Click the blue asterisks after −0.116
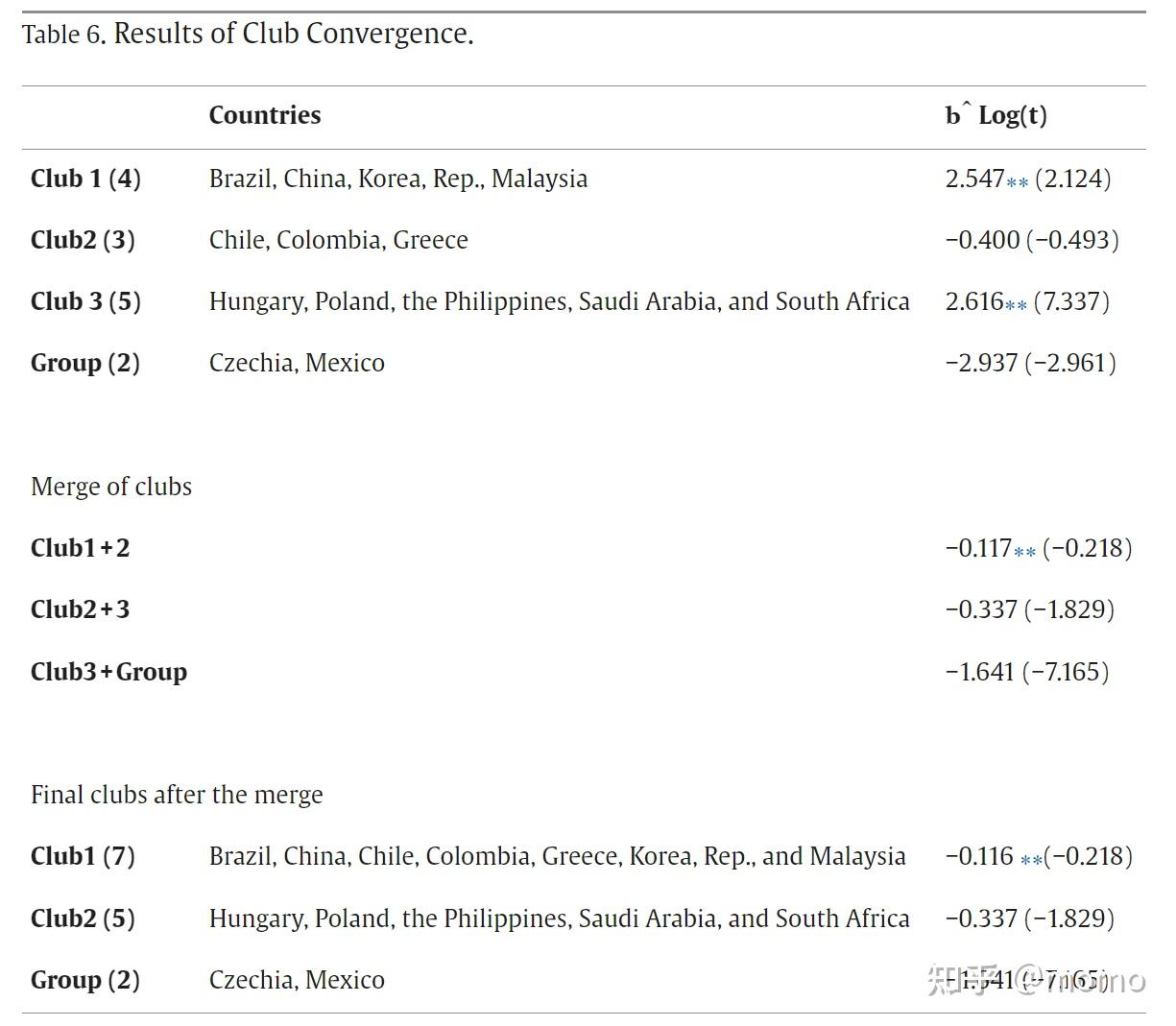 (x=1031, y=860)
